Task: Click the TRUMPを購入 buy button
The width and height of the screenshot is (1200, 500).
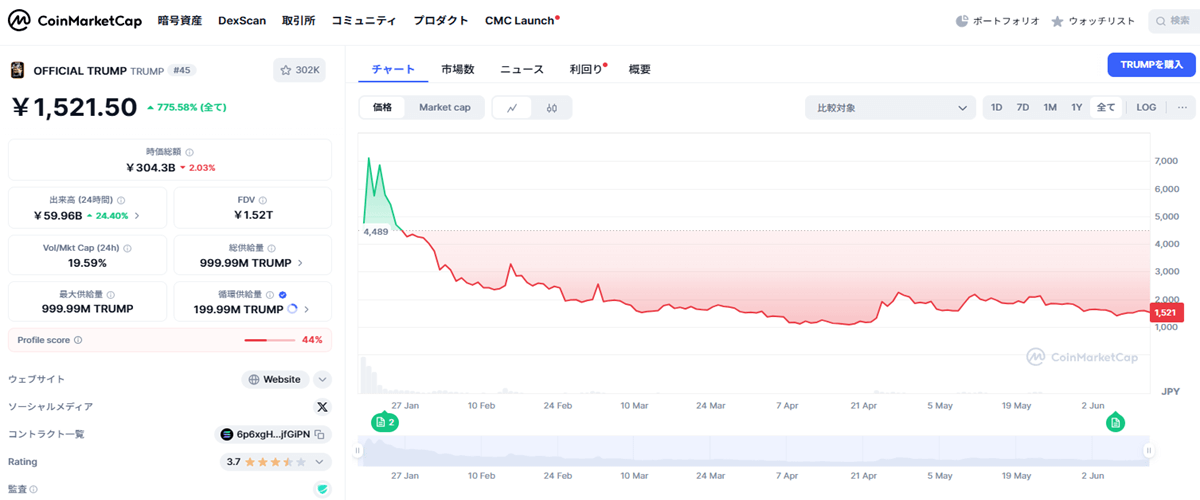Action: (1151, 65)
